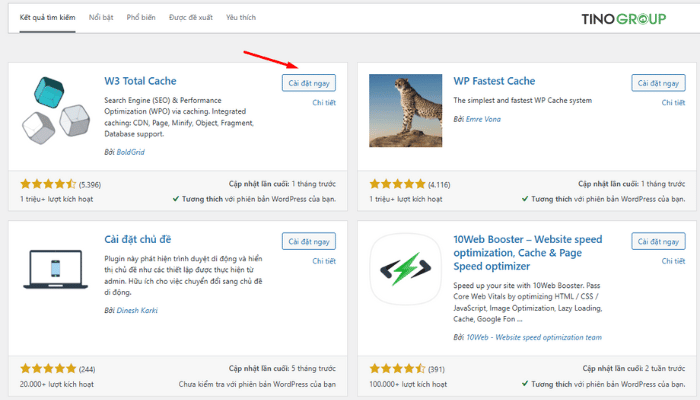Install WP Fastest Cache with Cài đặt ngay

658,83
